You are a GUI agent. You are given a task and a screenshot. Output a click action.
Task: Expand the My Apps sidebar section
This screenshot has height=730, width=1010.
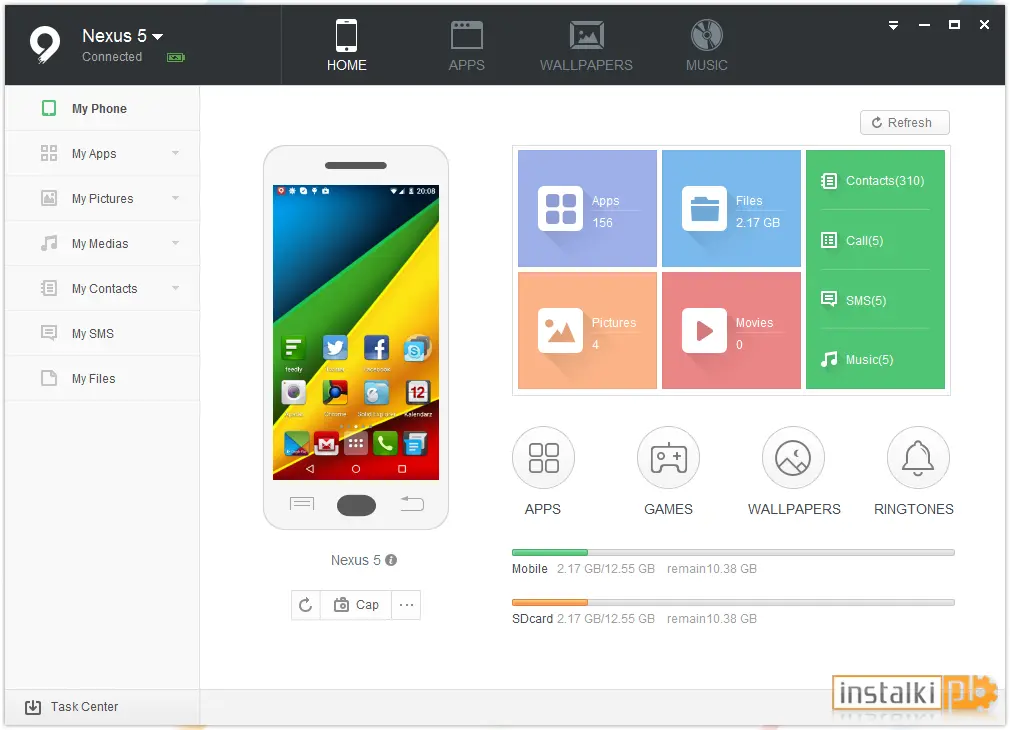(x=175, y=153)
